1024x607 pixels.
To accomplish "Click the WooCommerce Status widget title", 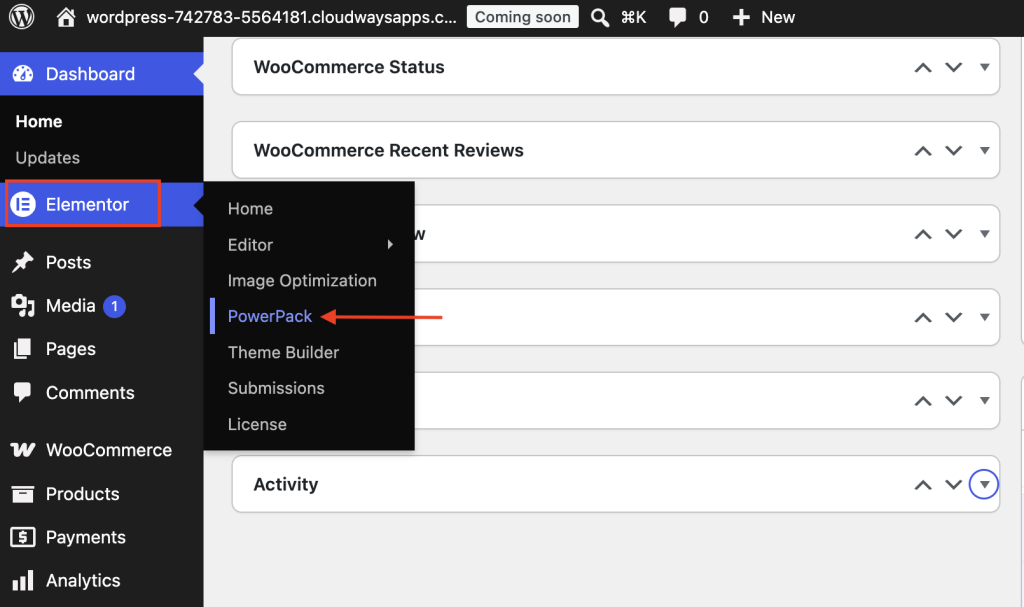I will pyautogui.click(x=349, y=67).
